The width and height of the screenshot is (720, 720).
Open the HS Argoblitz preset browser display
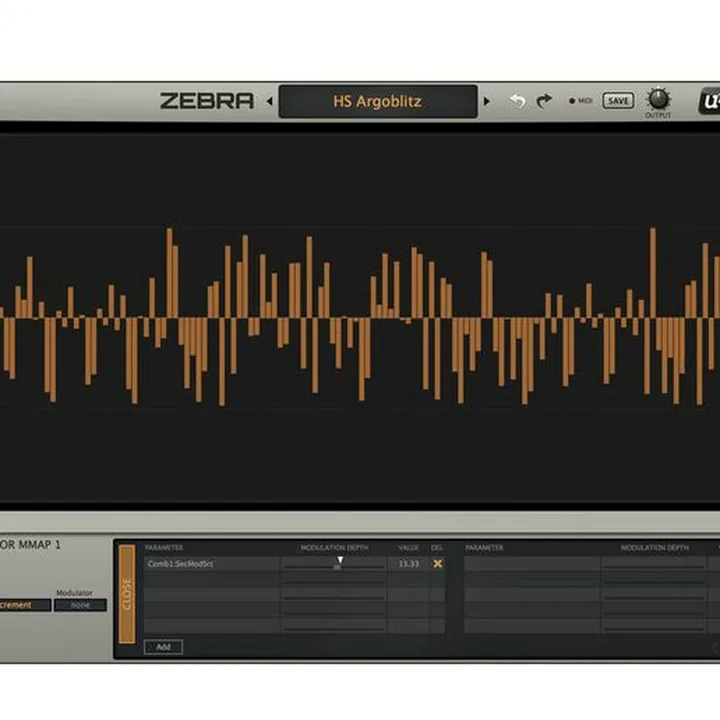pyautogui.click(x=378, y=101)
